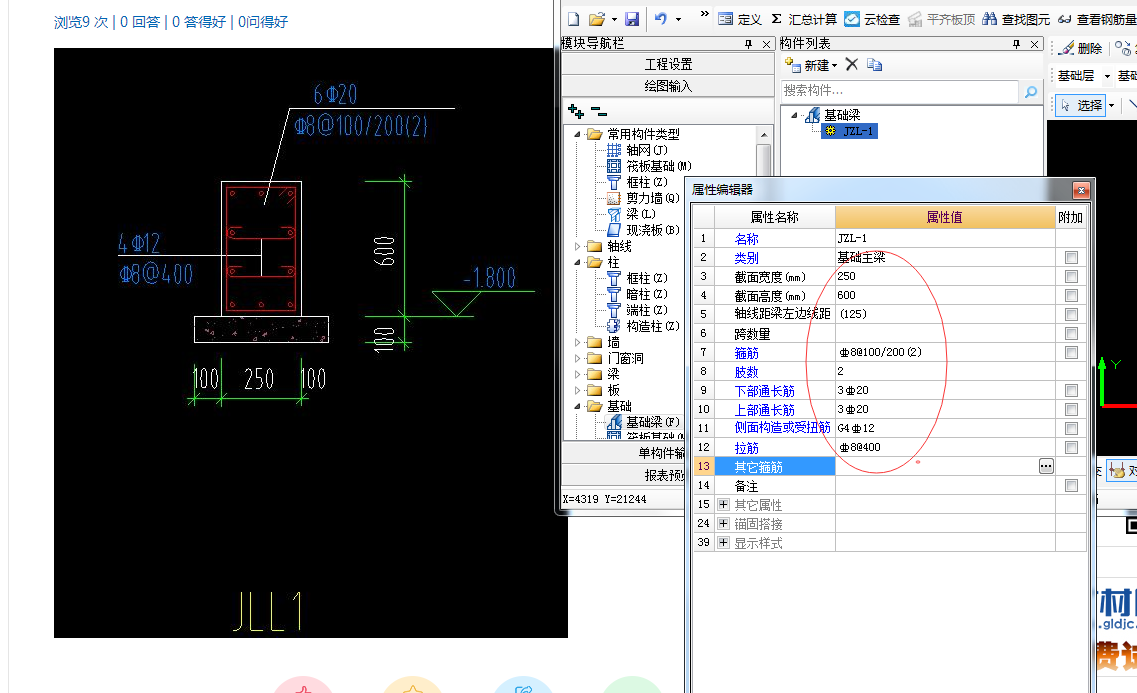
Task: Open the 定义 (Define) tool
Action: (x=740, y=19)
